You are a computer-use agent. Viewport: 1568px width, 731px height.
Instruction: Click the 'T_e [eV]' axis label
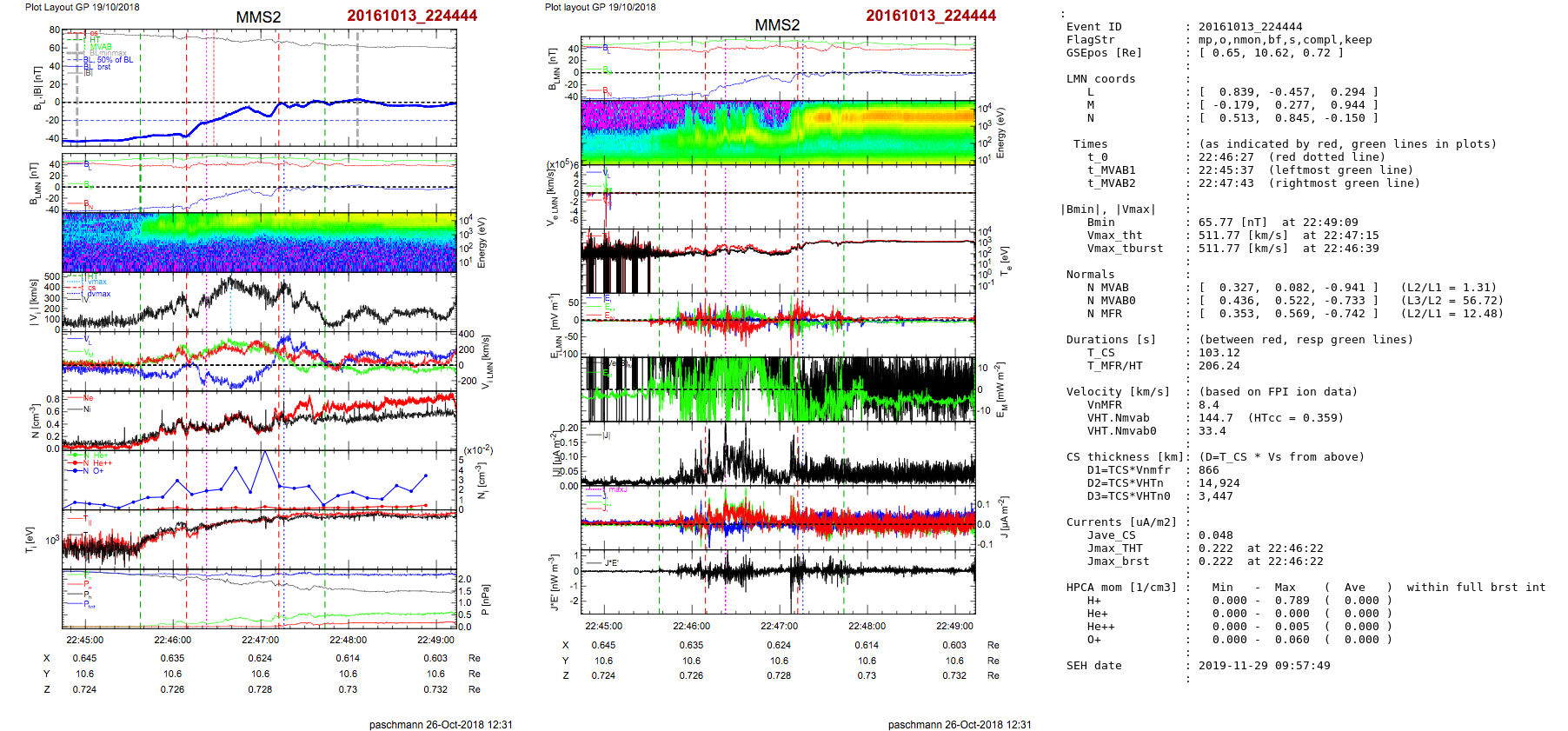click(1004, 260)
